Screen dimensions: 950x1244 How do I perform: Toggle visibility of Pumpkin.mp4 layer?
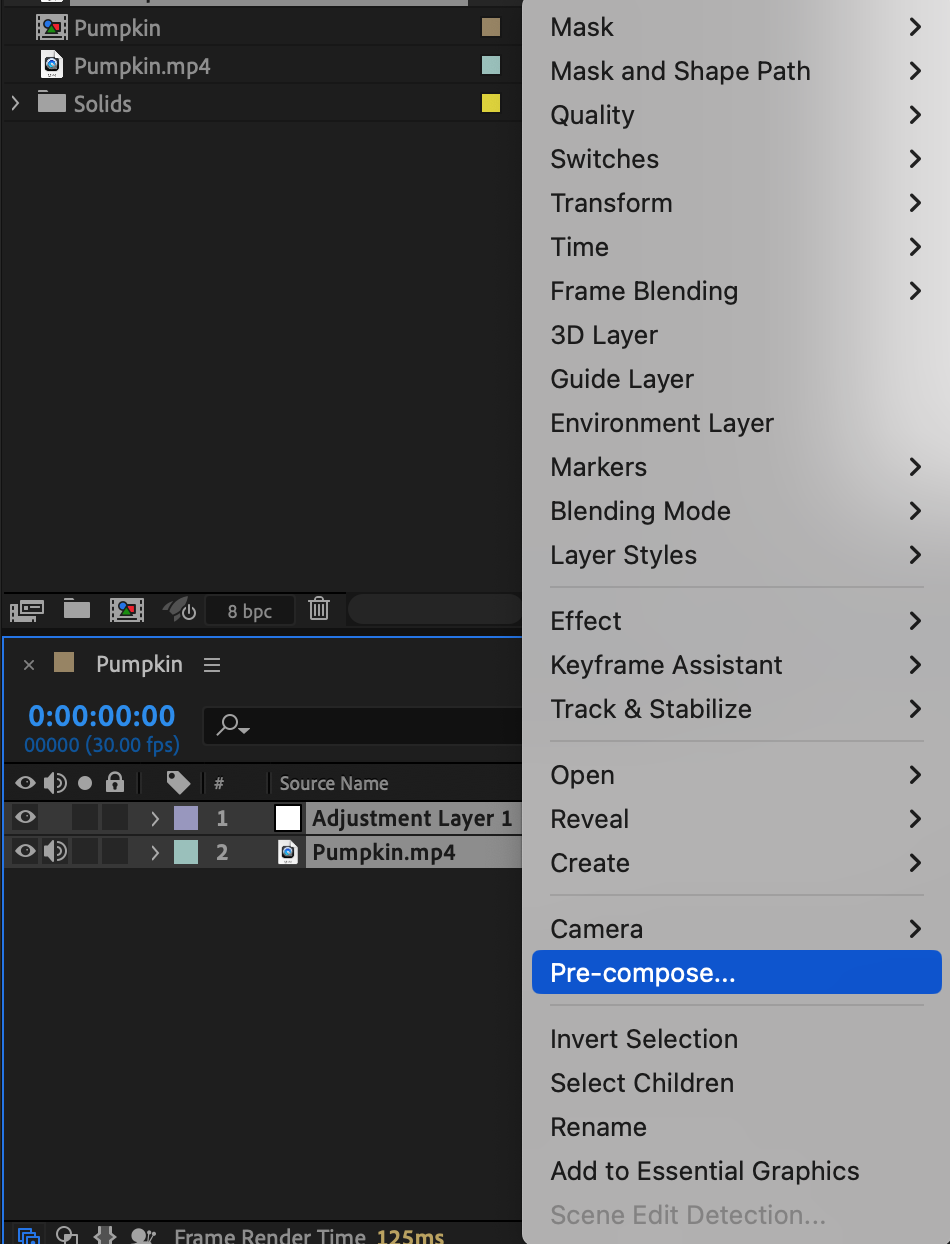click(25, 852)
